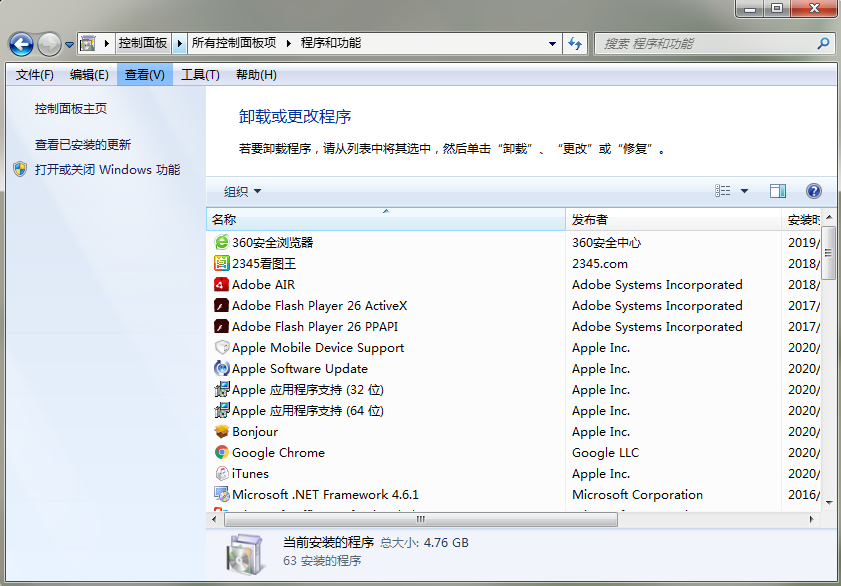Click the Apple Software Update icon
The width and height of the screenshot is (841, 586).
tap(222, 368)
